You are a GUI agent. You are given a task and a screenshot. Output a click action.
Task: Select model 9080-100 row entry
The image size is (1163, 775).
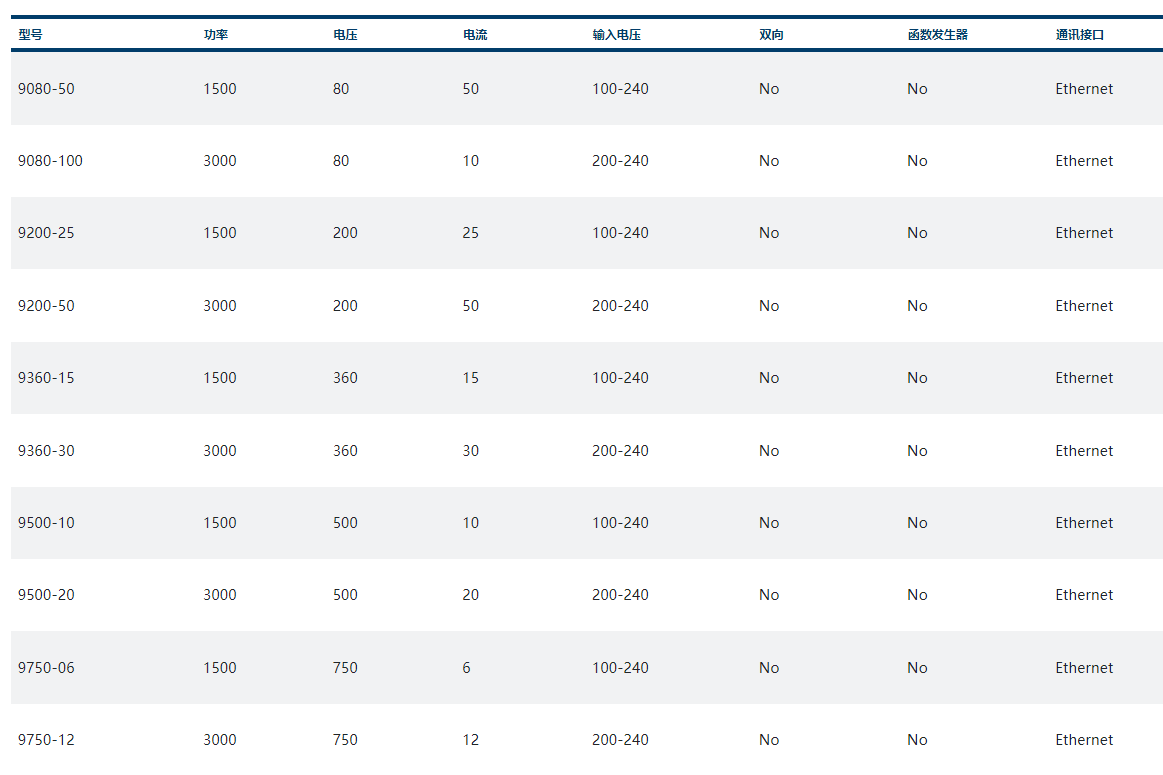click(x=50, y=161)
